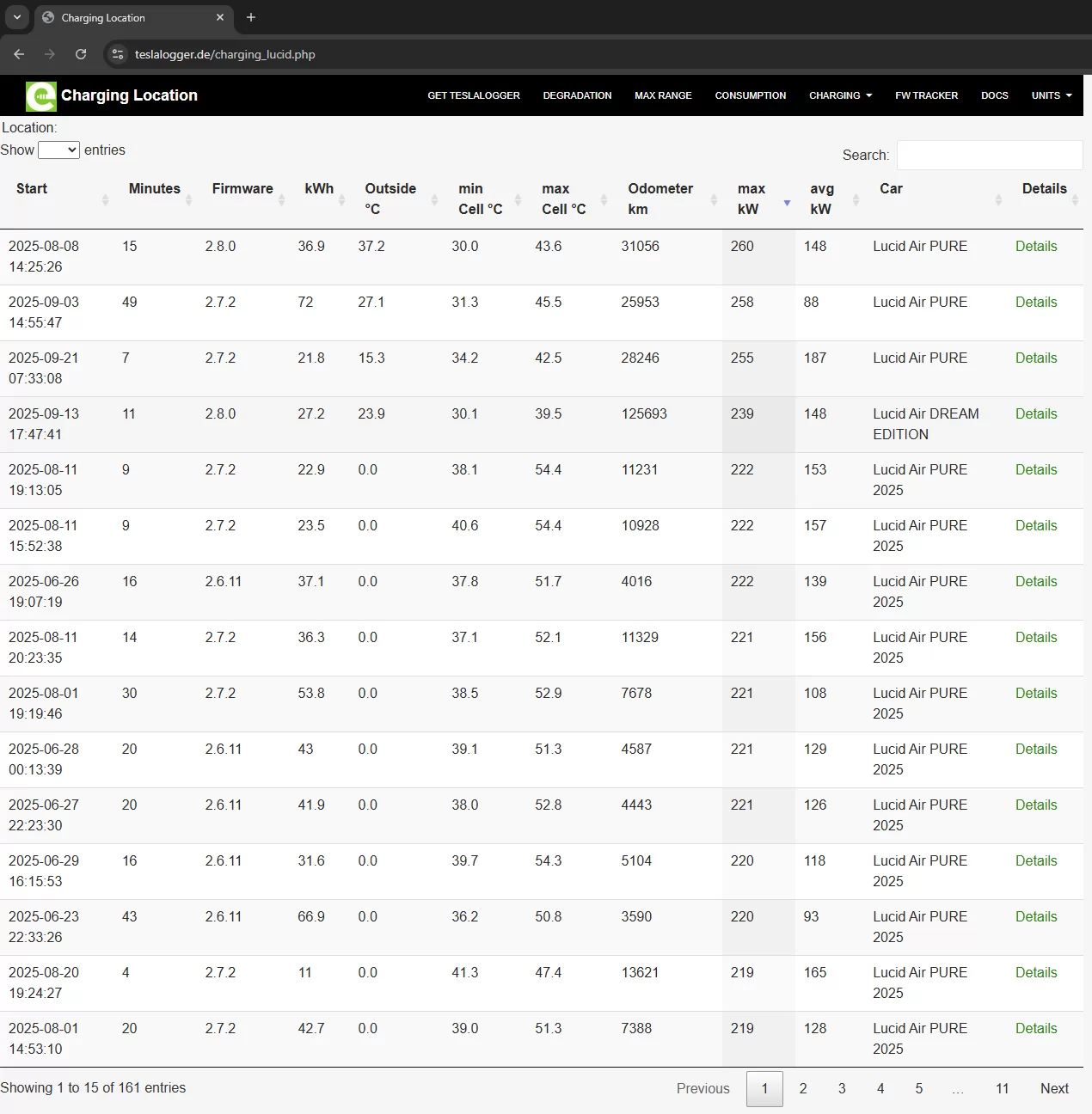Open the CONSUMPTION page
This screenshot has width=1092, height=1114.
[x=751, y=95]
